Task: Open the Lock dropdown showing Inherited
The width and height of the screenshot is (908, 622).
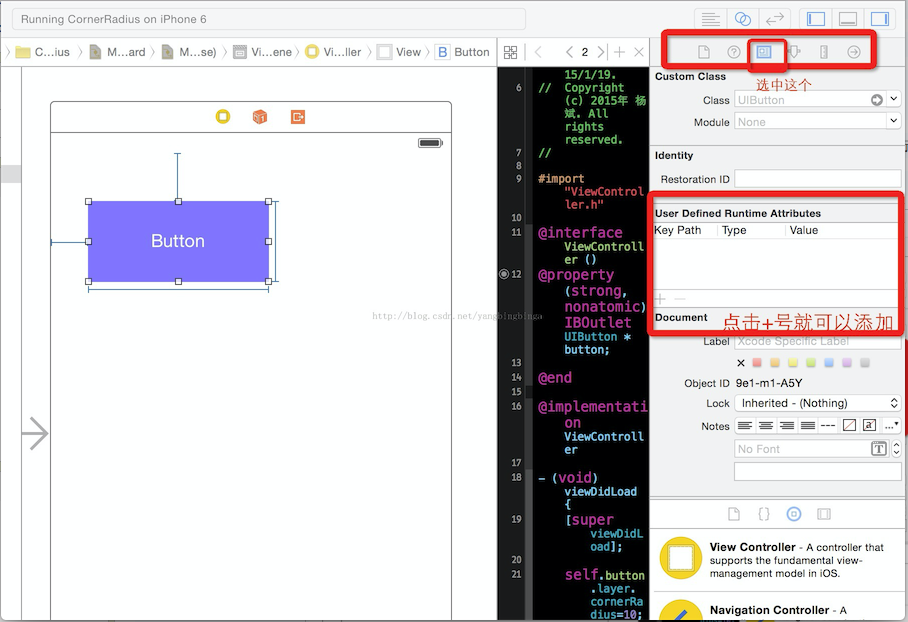Action: [818, 403]
